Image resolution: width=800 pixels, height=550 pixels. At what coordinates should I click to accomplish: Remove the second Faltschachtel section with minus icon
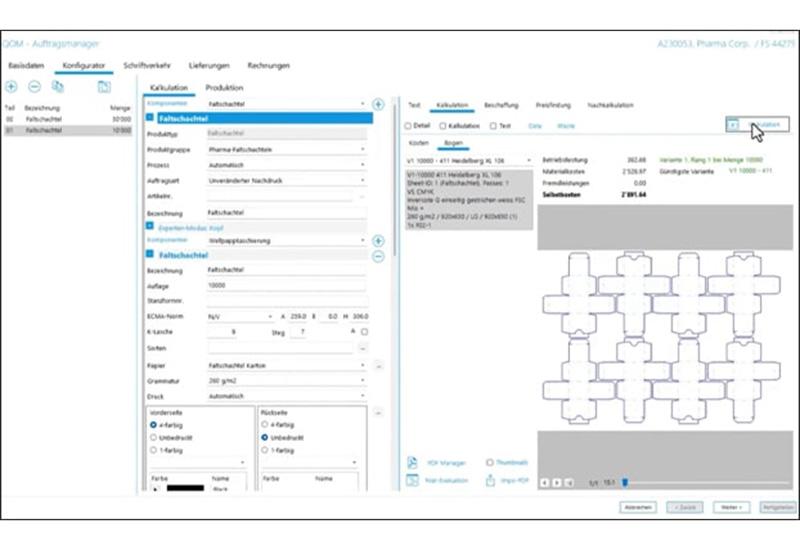click(x=378, y=256)
